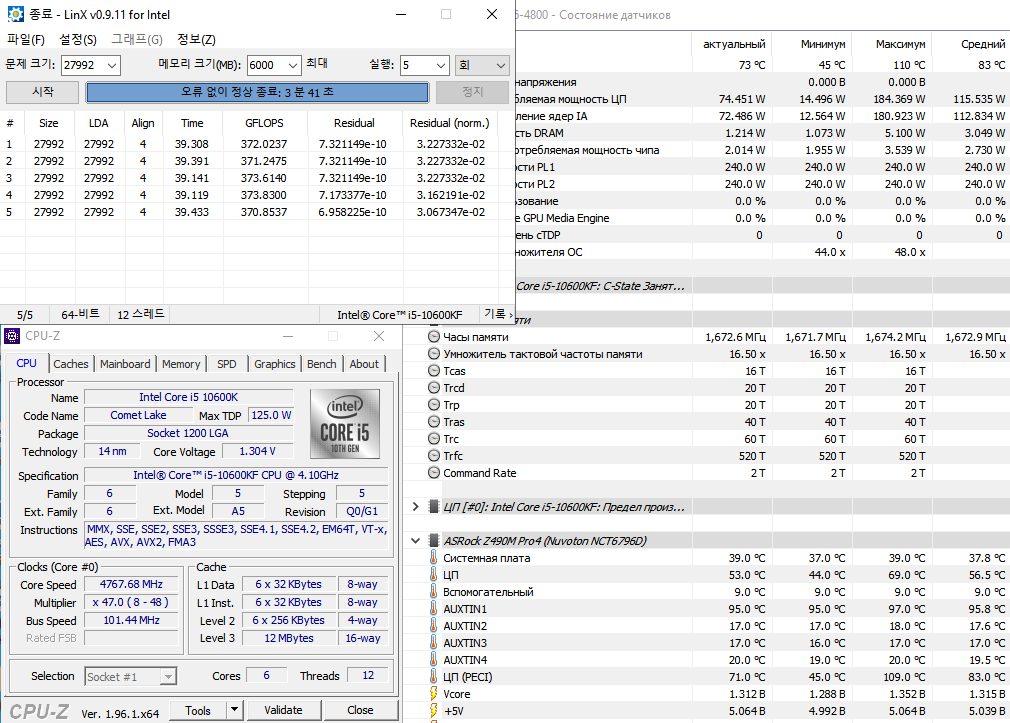Switch to the Bench tab in CPU-Z
The width and height of the screenshot is (1010, 723).
point(321,364)
